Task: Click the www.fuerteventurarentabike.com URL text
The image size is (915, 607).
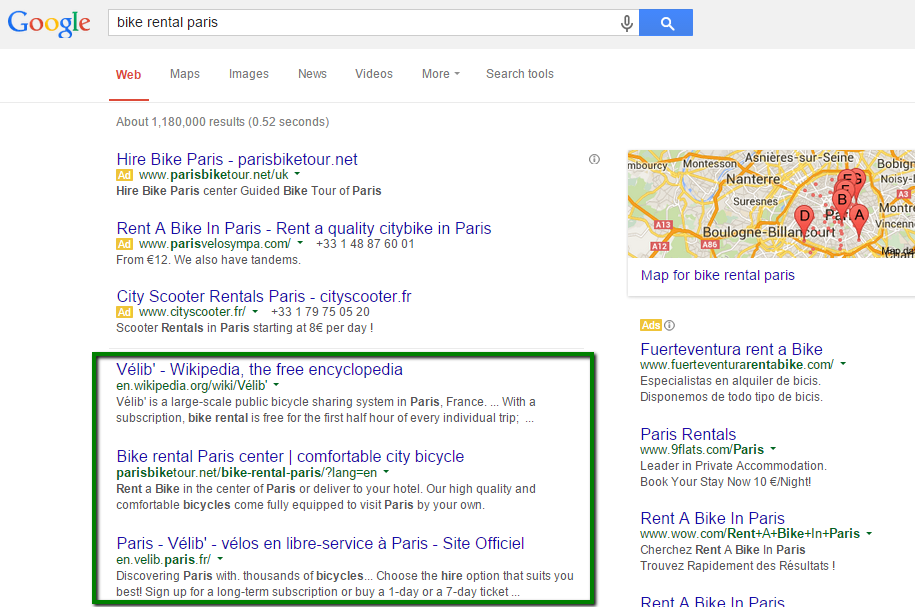Action: [x=737, y=365]
